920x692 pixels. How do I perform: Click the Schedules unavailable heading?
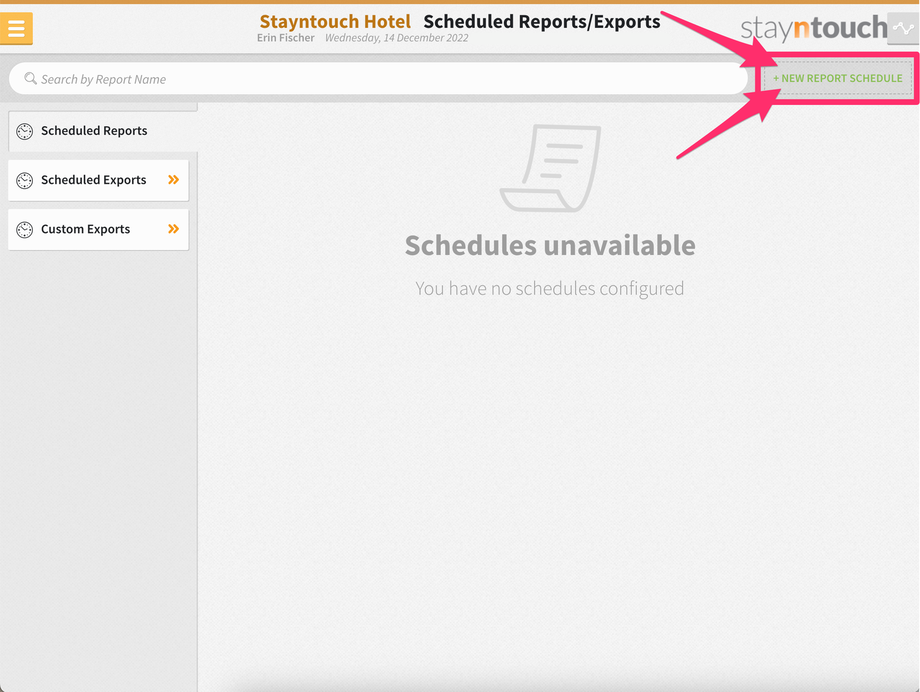point(550,245)
